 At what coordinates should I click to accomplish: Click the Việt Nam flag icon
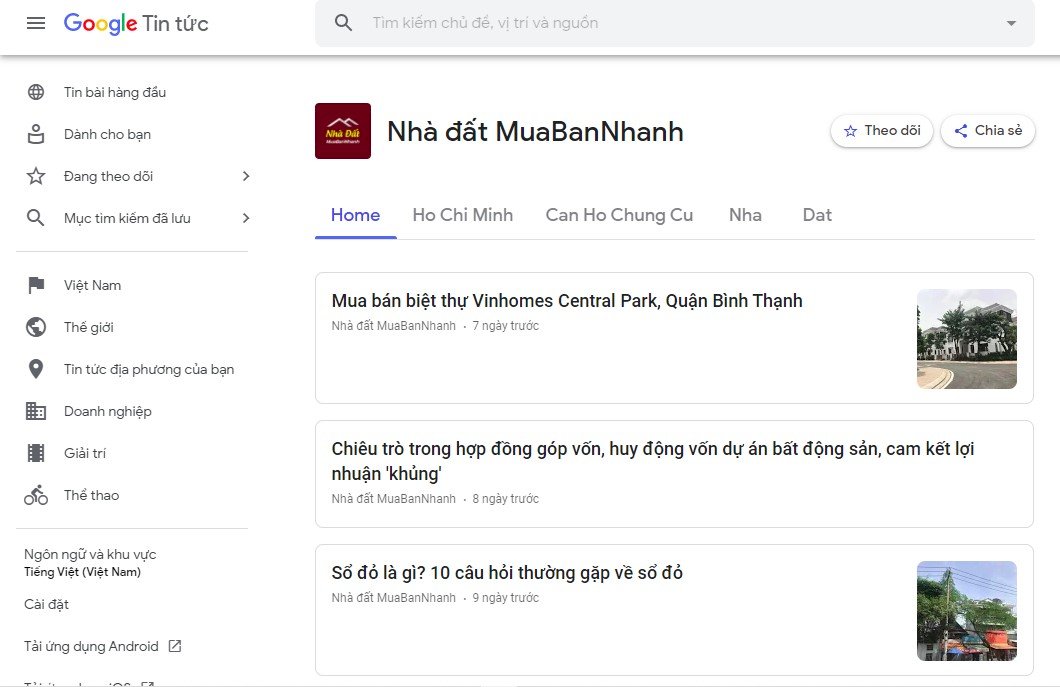tap(36, 285)
